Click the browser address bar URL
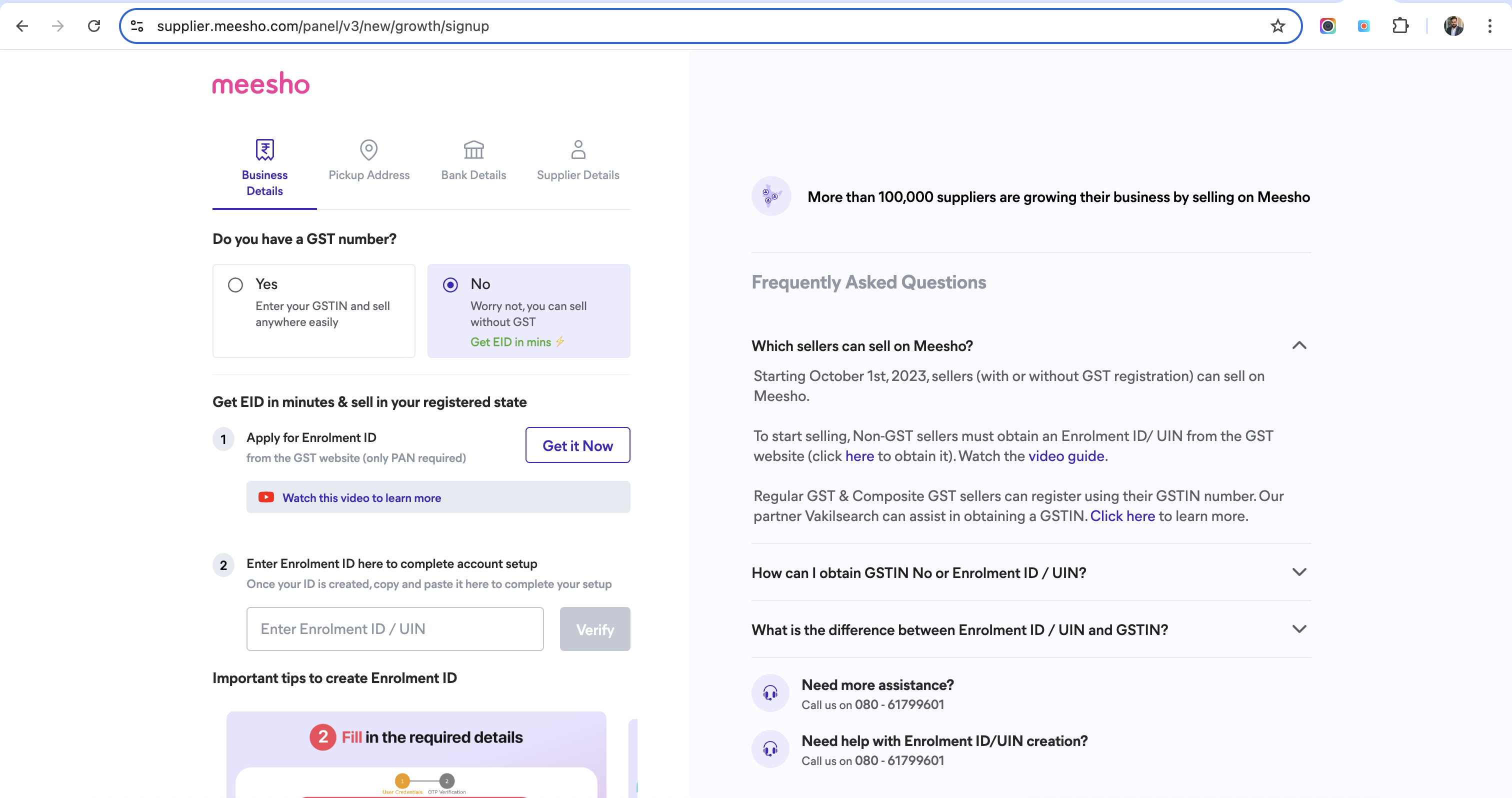1512x798 pixels. click(x=323, y=26)
